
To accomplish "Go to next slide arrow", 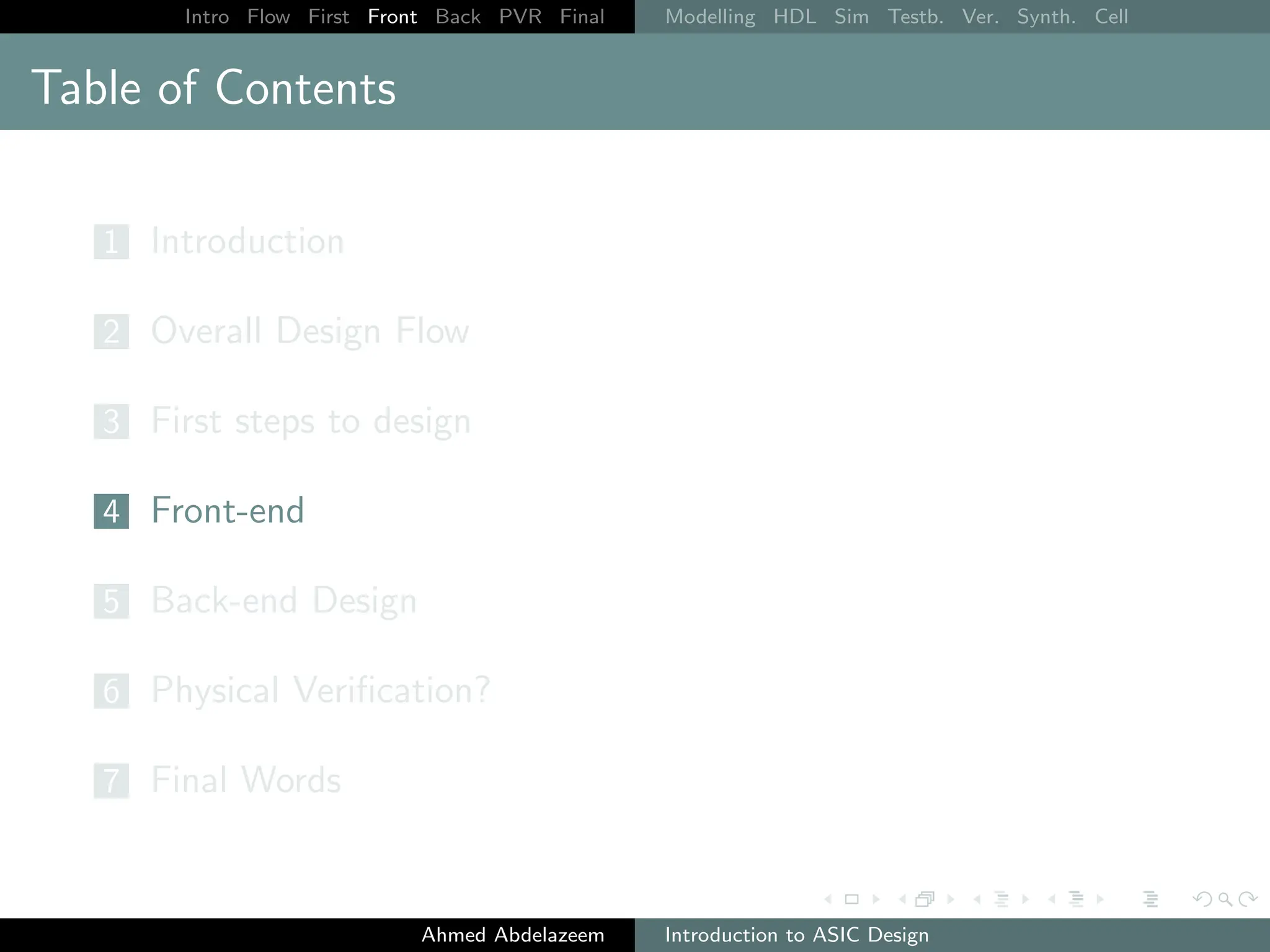I will point(876,899).
